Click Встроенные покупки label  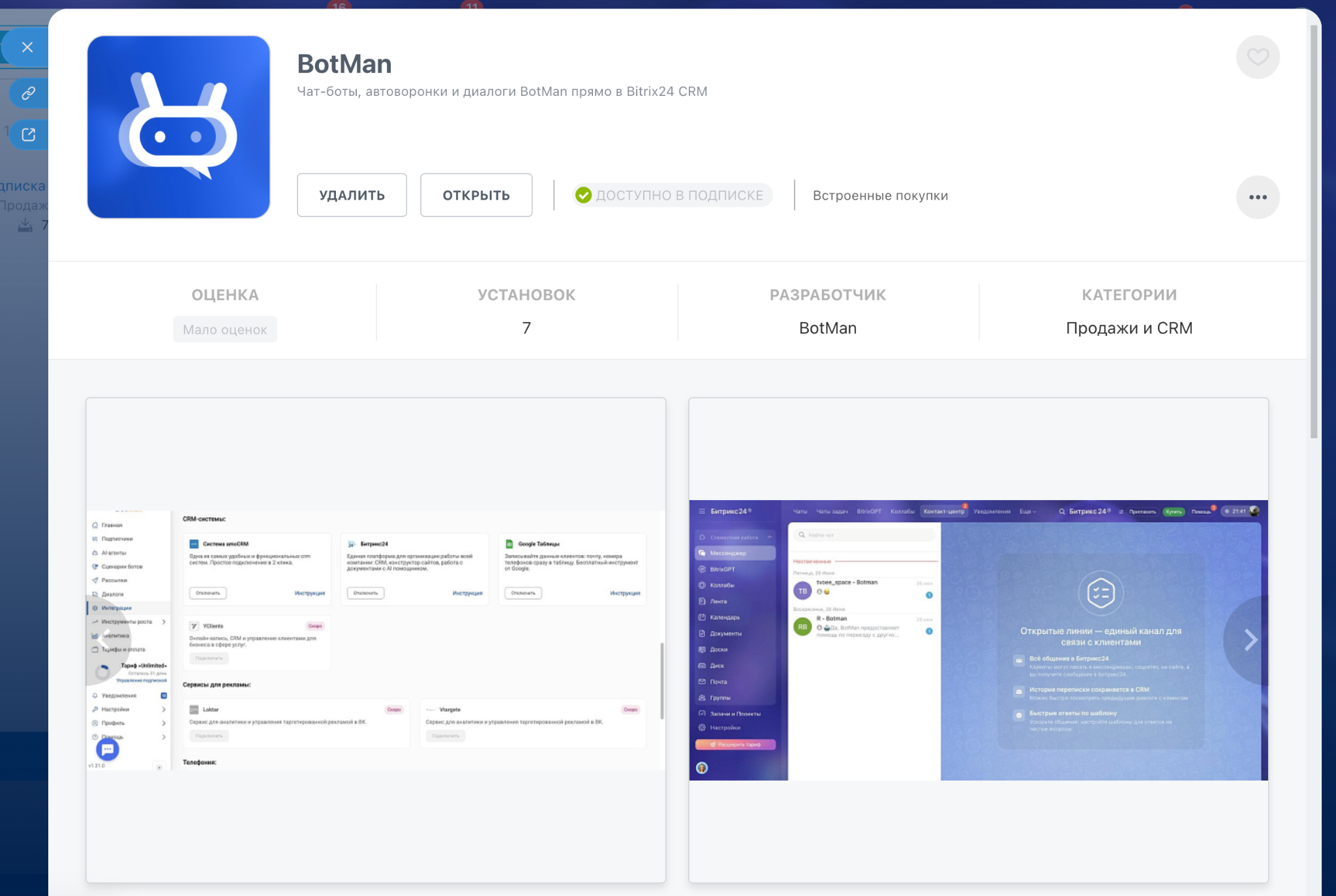click(880, 196)
